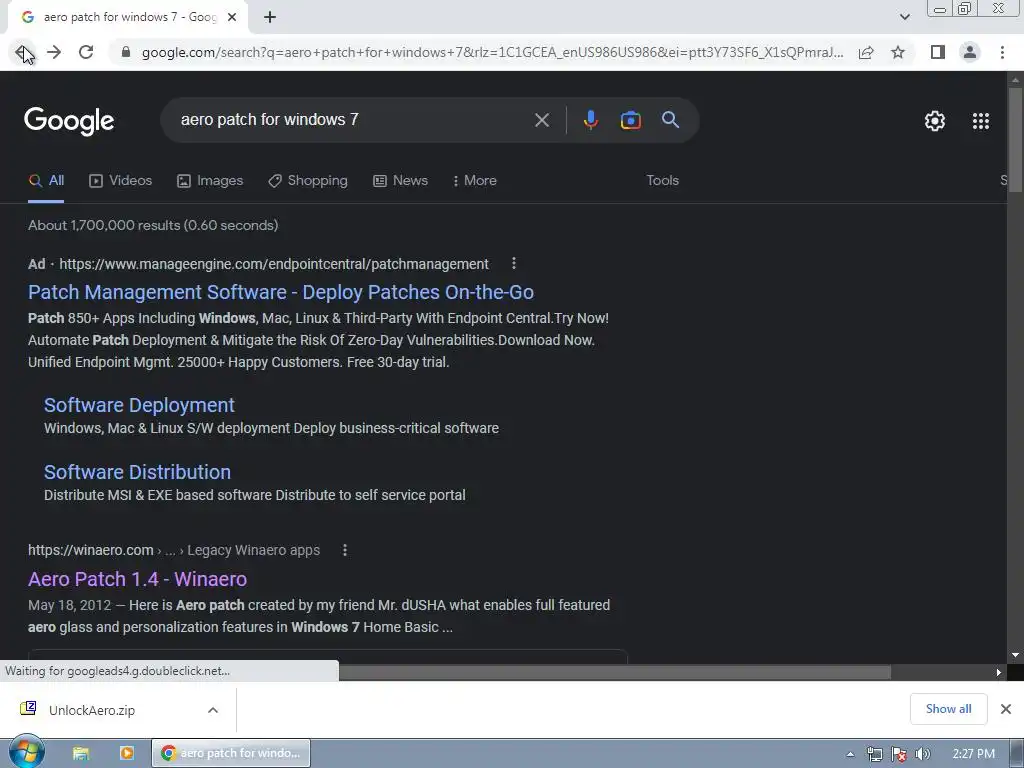Open a new tab with the plus button
Screen dimensions: 1024x768
(x=270, y=18)
